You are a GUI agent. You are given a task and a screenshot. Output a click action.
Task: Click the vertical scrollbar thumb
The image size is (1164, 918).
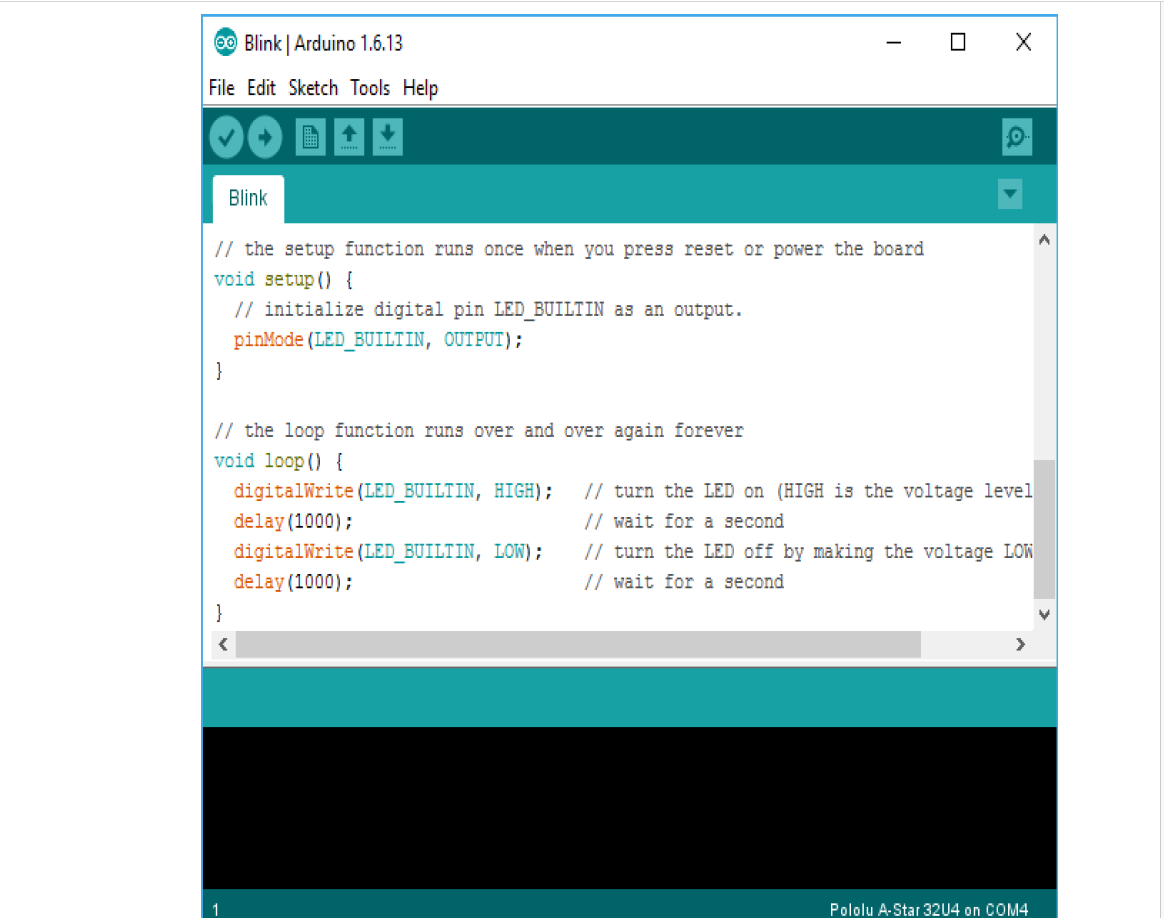(1044, 528)
